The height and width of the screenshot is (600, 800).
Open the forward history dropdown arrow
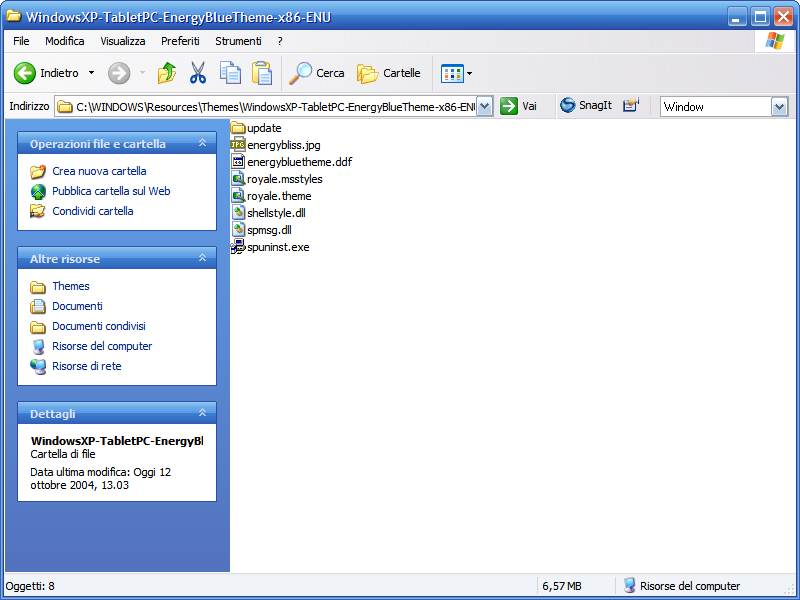[x=142, y=73]
